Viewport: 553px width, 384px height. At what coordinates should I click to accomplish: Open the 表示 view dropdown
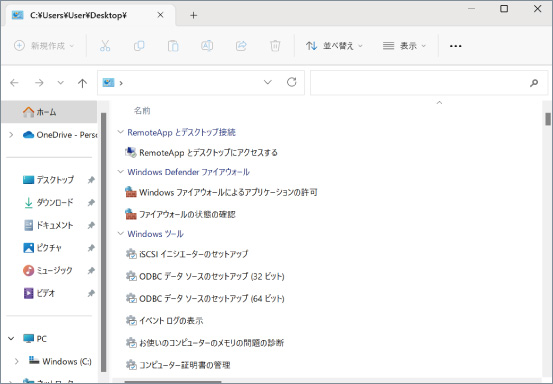click(405, 46)
